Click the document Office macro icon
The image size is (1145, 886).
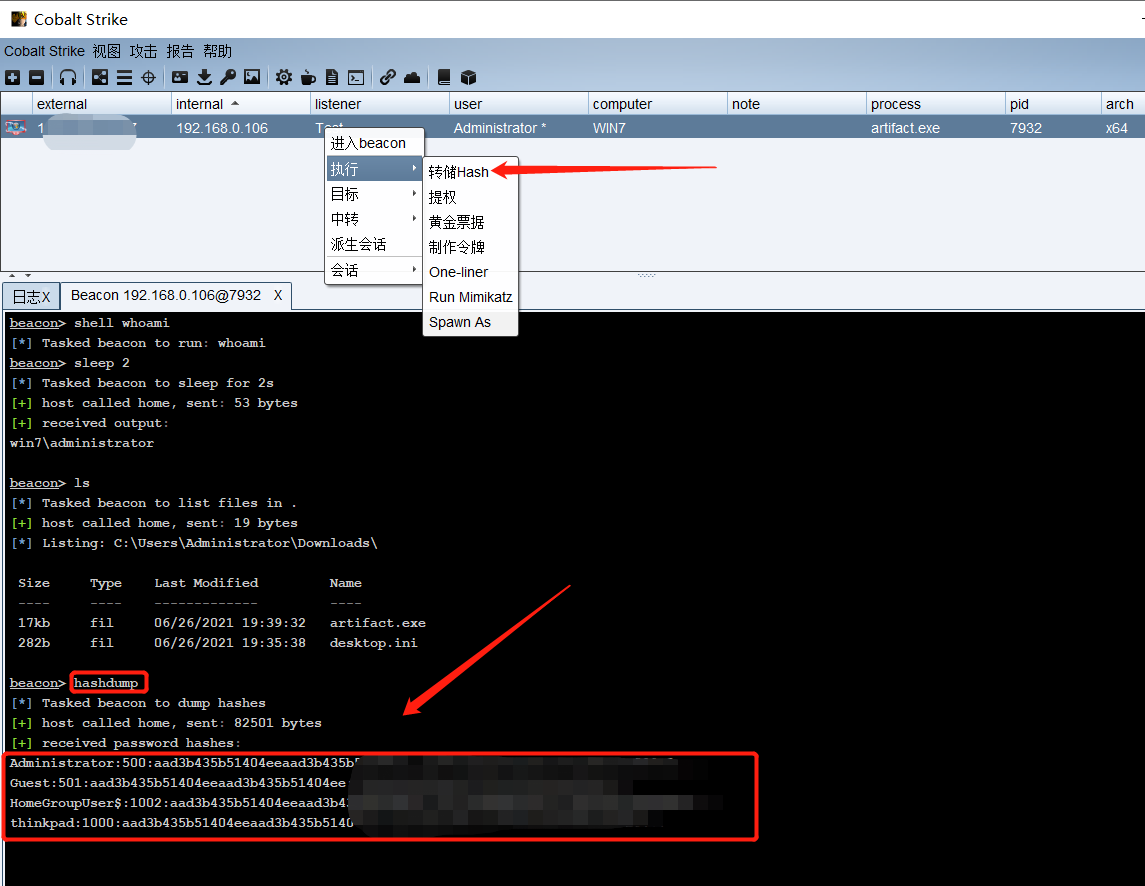pos(332,77)
